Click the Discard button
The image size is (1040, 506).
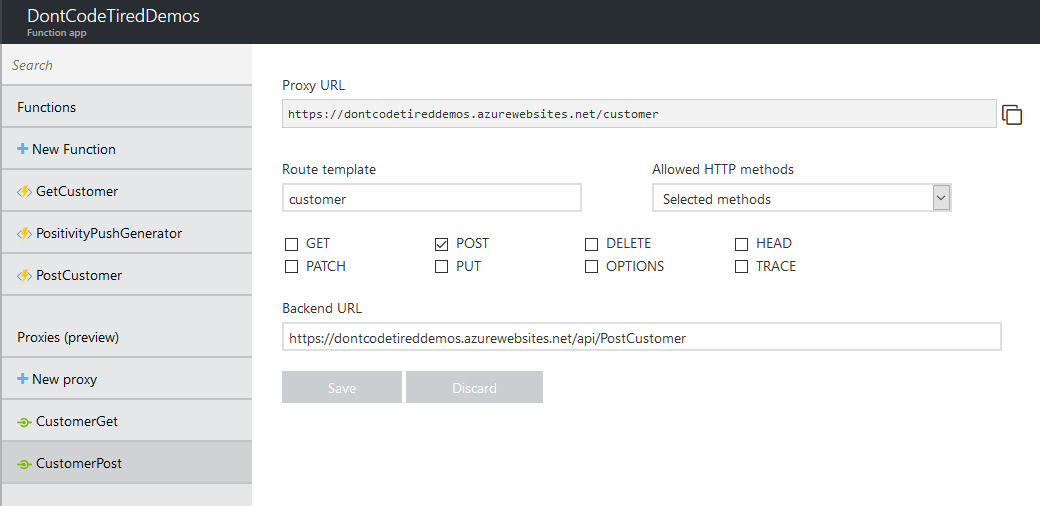point(474,387)
